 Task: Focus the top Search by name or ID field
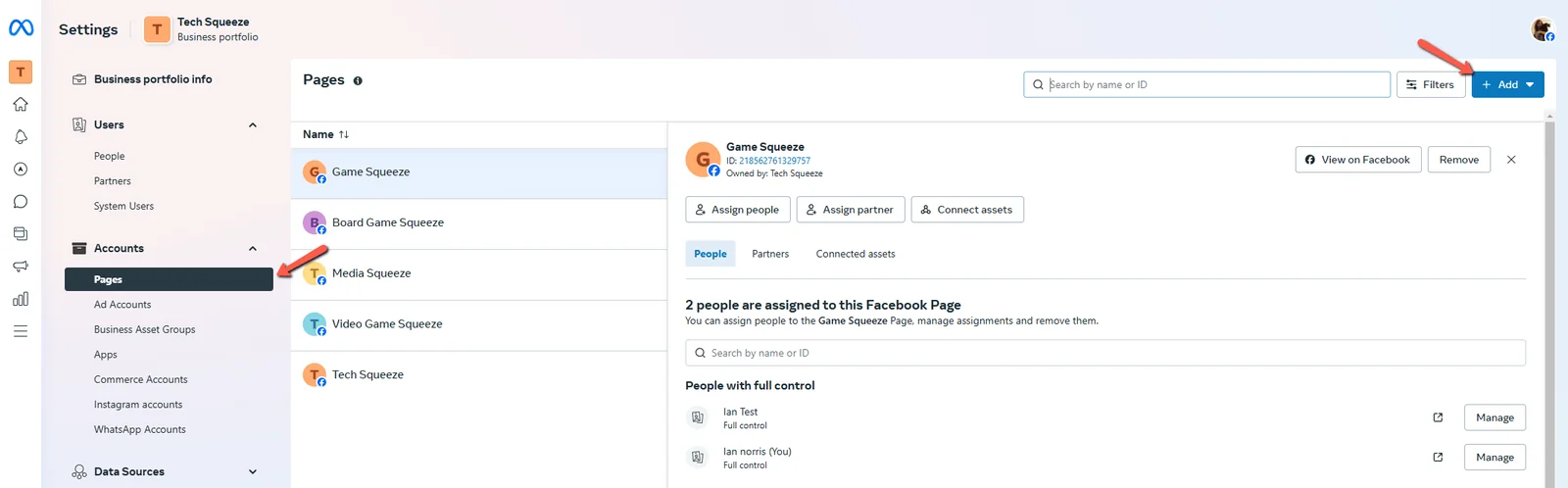tap(1206, 84)
